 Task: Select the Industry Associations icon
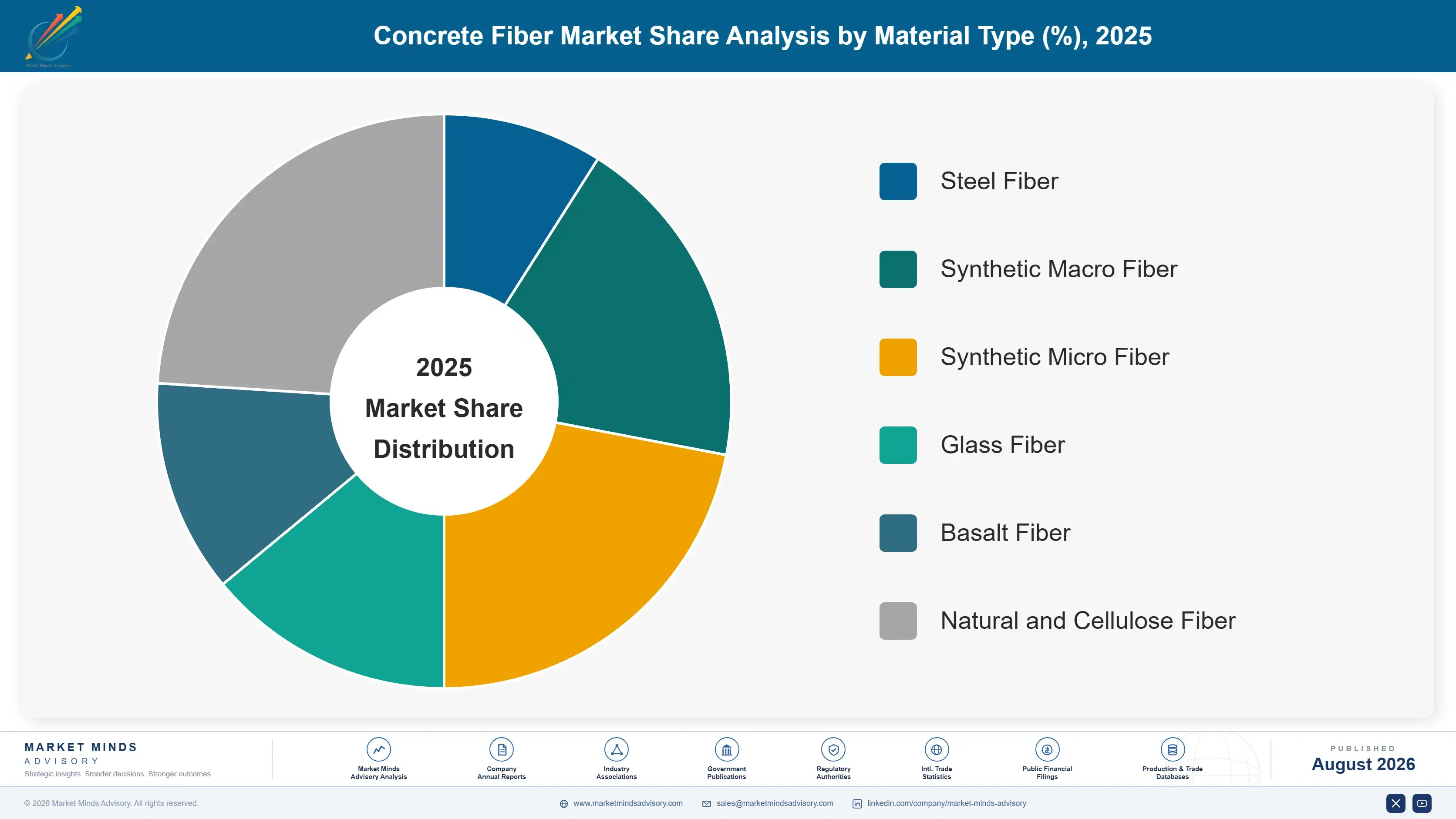(616, 749)
